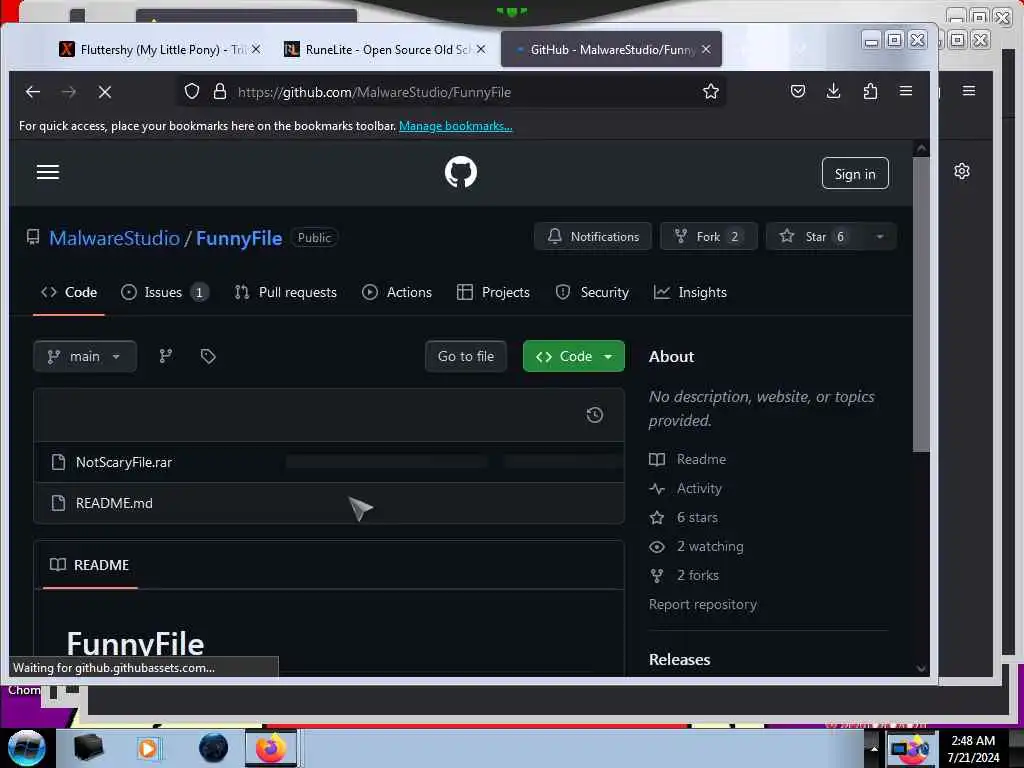Expand the Star lists dropdown arrow
The height and width of the screenshot is (768, 1024).
pyautogui.click(x=880, y=236)
